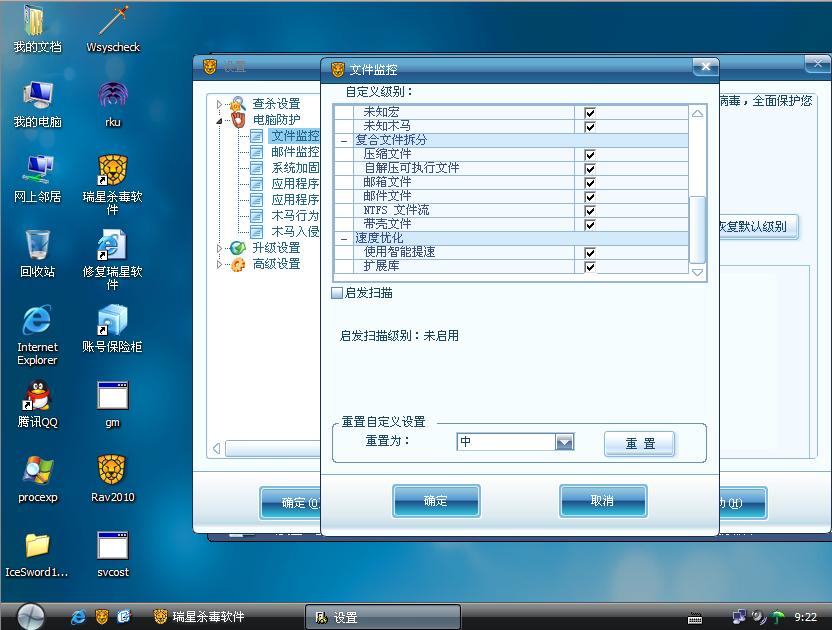Click 取消 in the 文件监控 dialog
This screenshot has height=630, width=832.
[x=602, y=501]
